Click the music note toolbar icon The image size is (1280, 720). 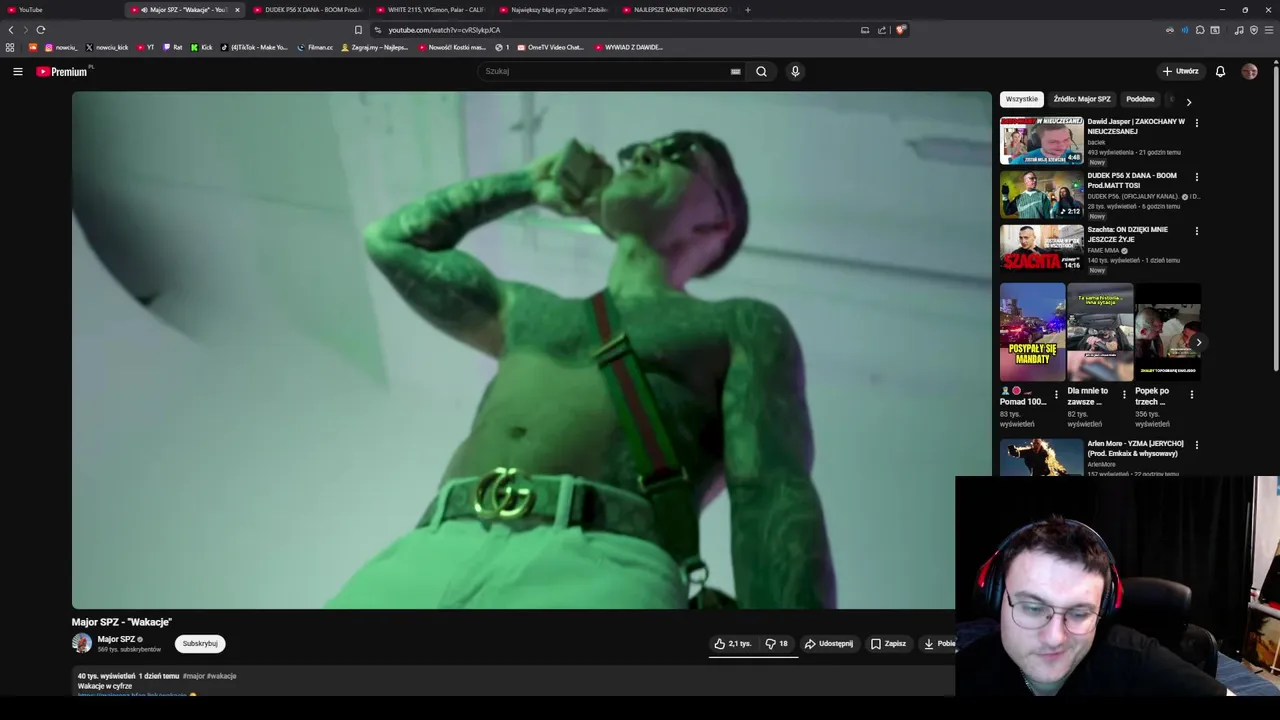[1239, 30]
